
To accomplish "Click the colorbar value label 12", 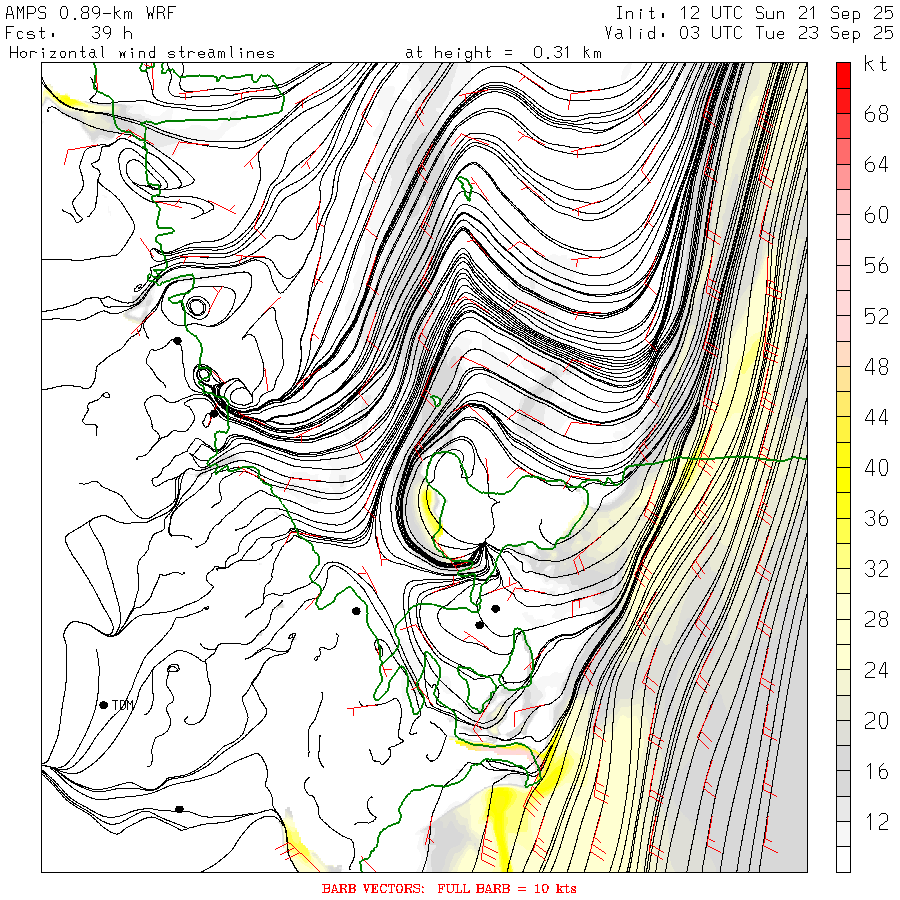I will coord(876,821).
